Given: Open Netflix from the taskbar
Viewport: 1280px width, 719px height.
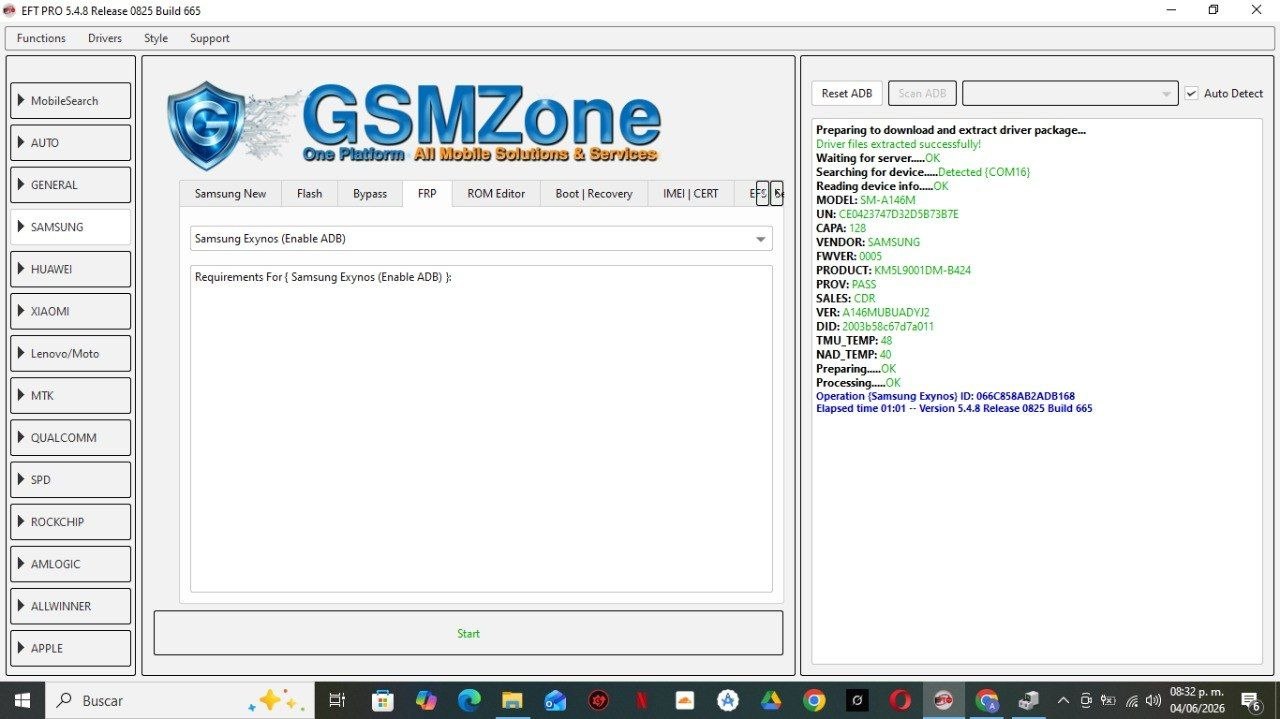Looking at the screenshot, I should pos(642,700).
